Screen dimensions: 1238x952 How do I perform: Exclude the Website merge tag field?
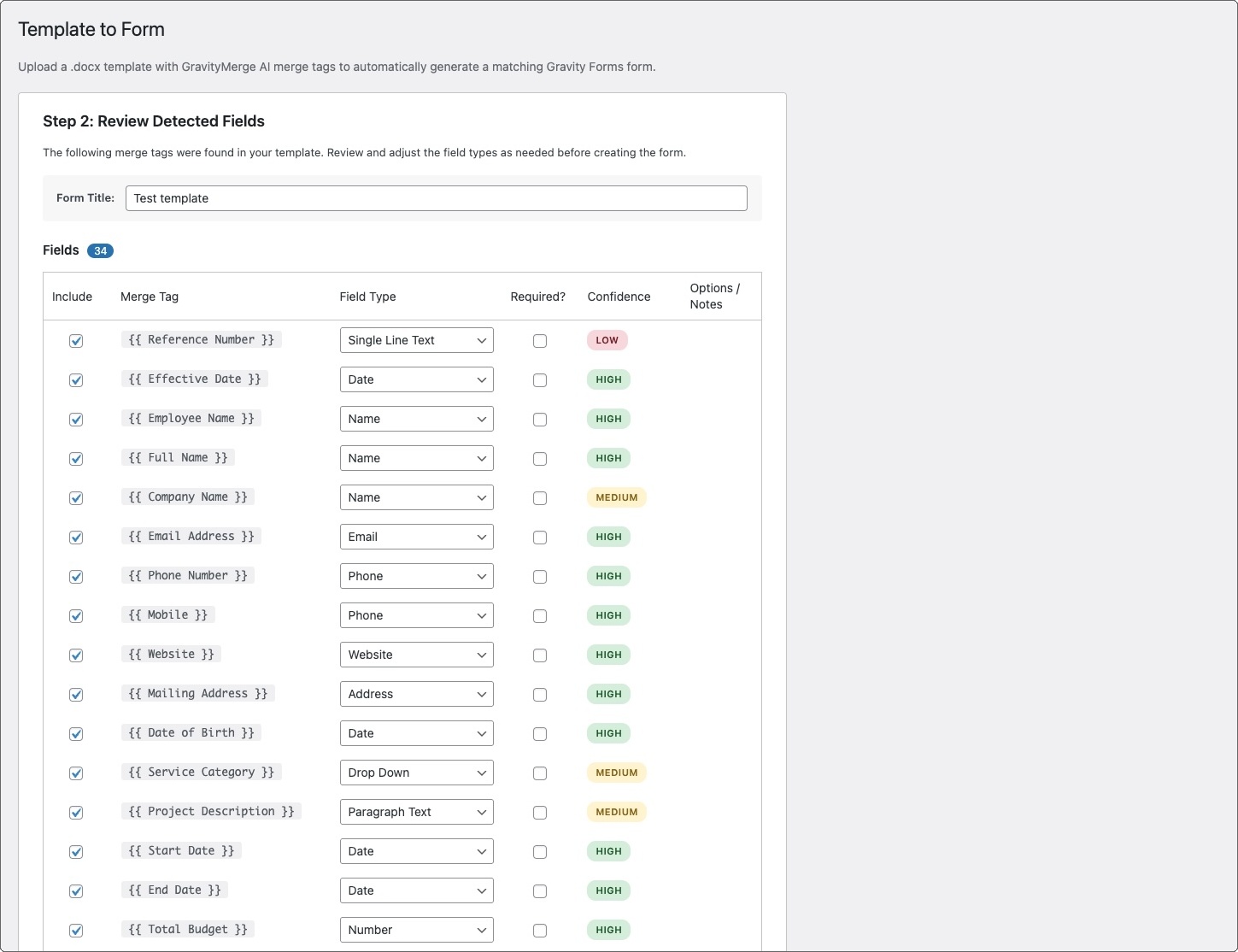[76, 655]
